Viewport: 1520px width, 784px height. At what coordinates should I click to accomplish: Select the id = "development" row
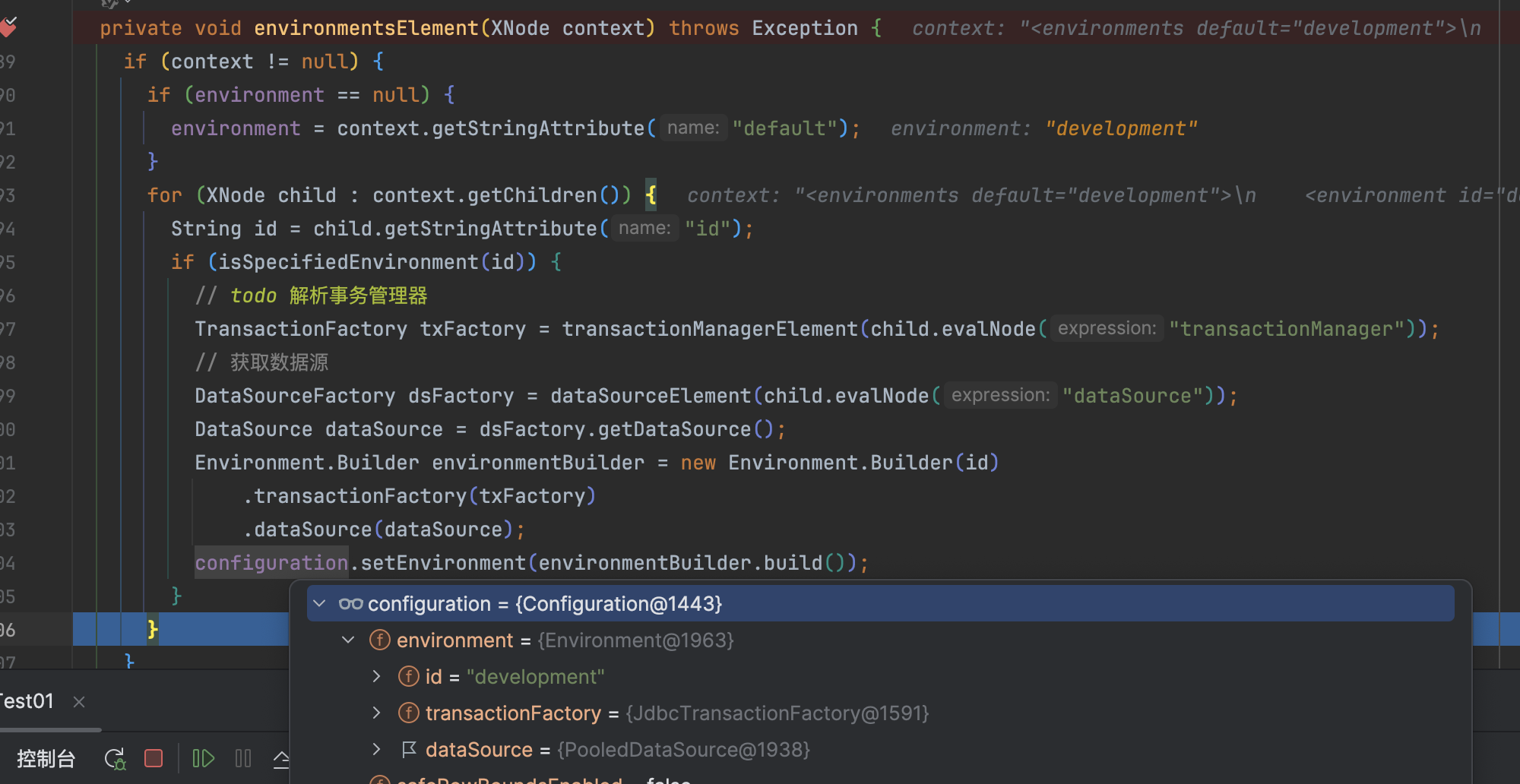click(880, 677)
